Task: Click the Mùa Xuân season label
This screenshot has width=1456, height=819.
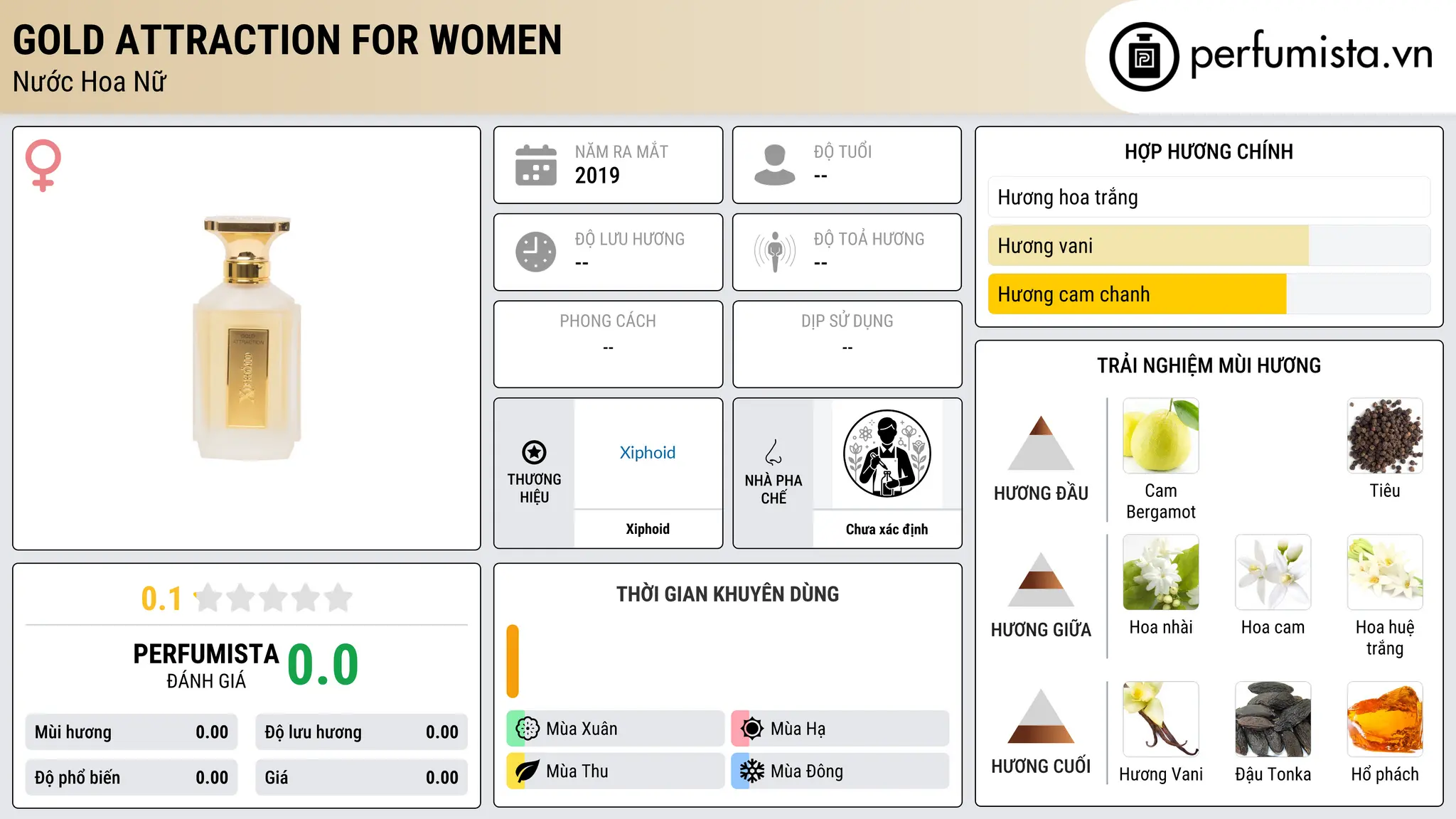Action: 582,729
